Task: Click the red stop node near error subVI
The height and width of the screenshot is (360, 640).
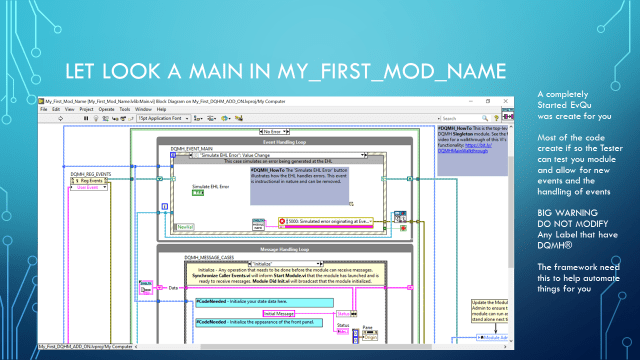Action: (x=403, y=228)
